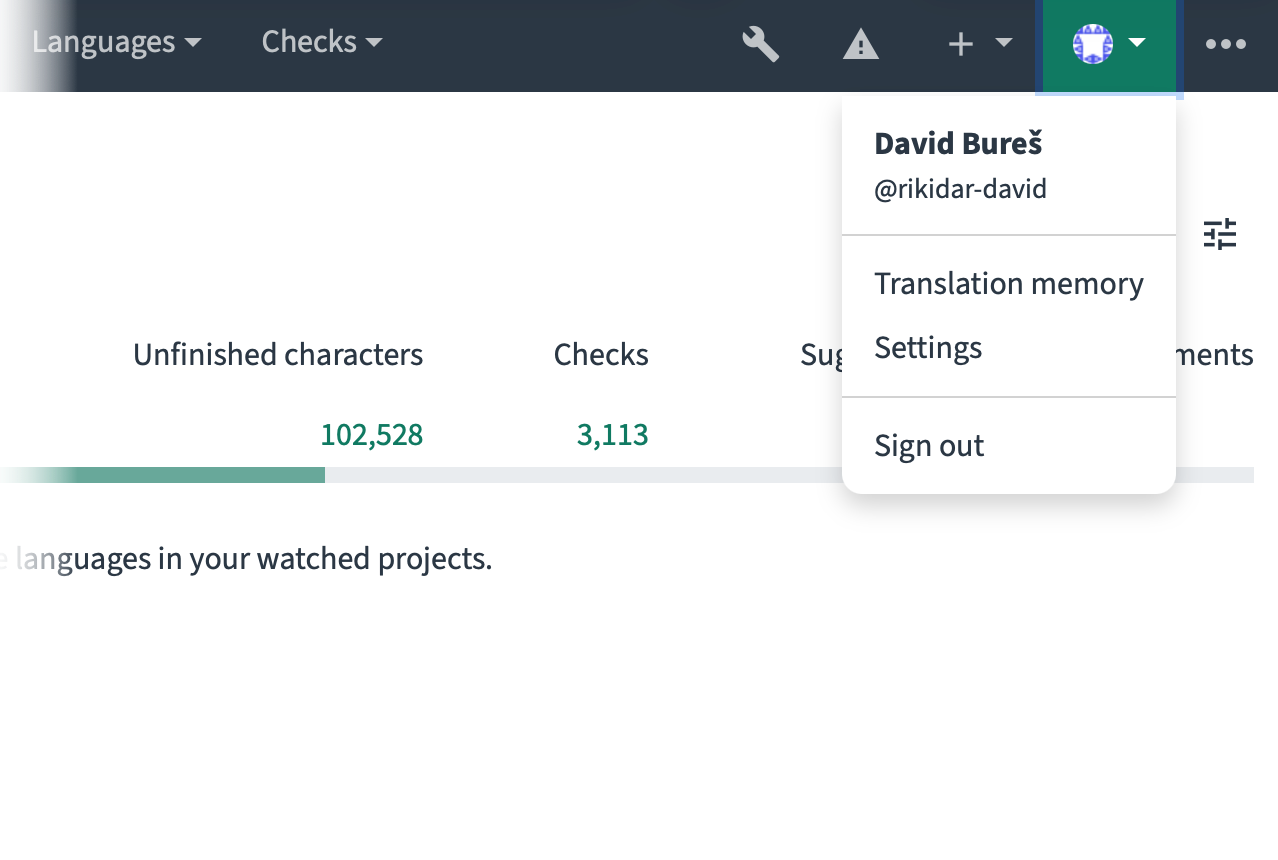1278x860 pixels.
Task: Expand the Checks dropdown menu
Action: tap(322, 42)
